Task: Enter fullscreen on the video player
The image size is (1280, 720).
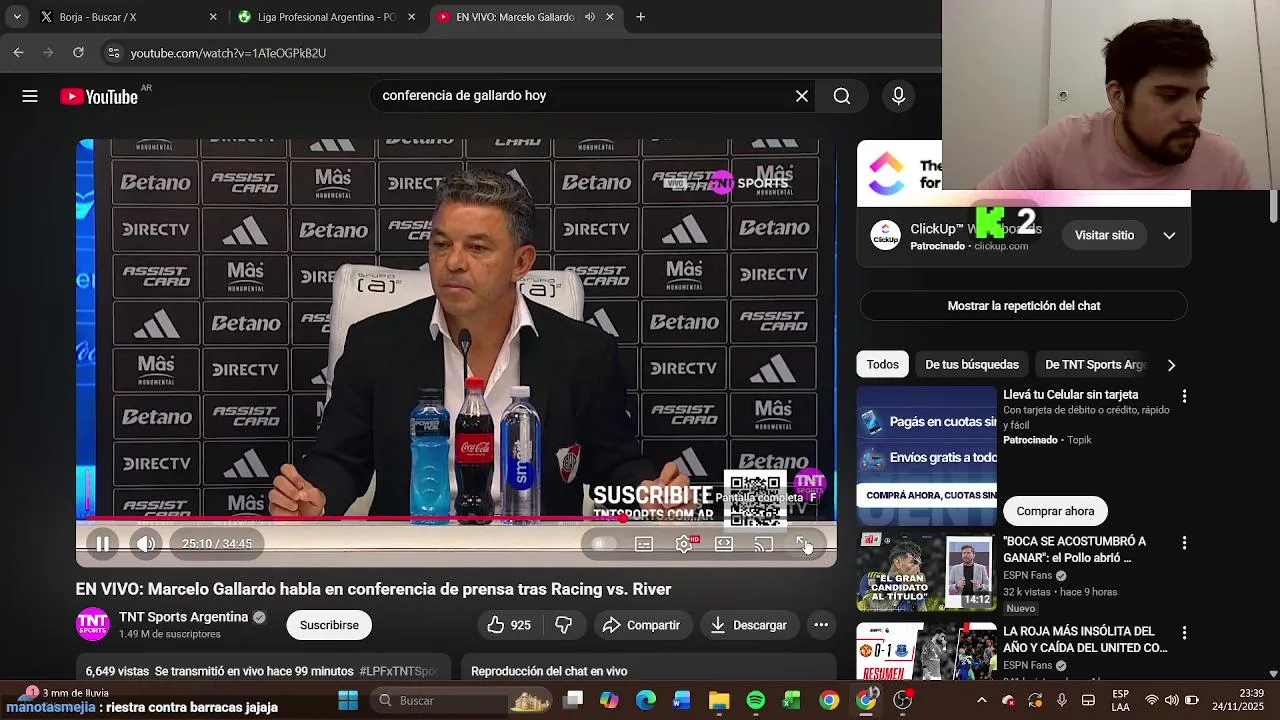Action: click(x=804, y=544)
